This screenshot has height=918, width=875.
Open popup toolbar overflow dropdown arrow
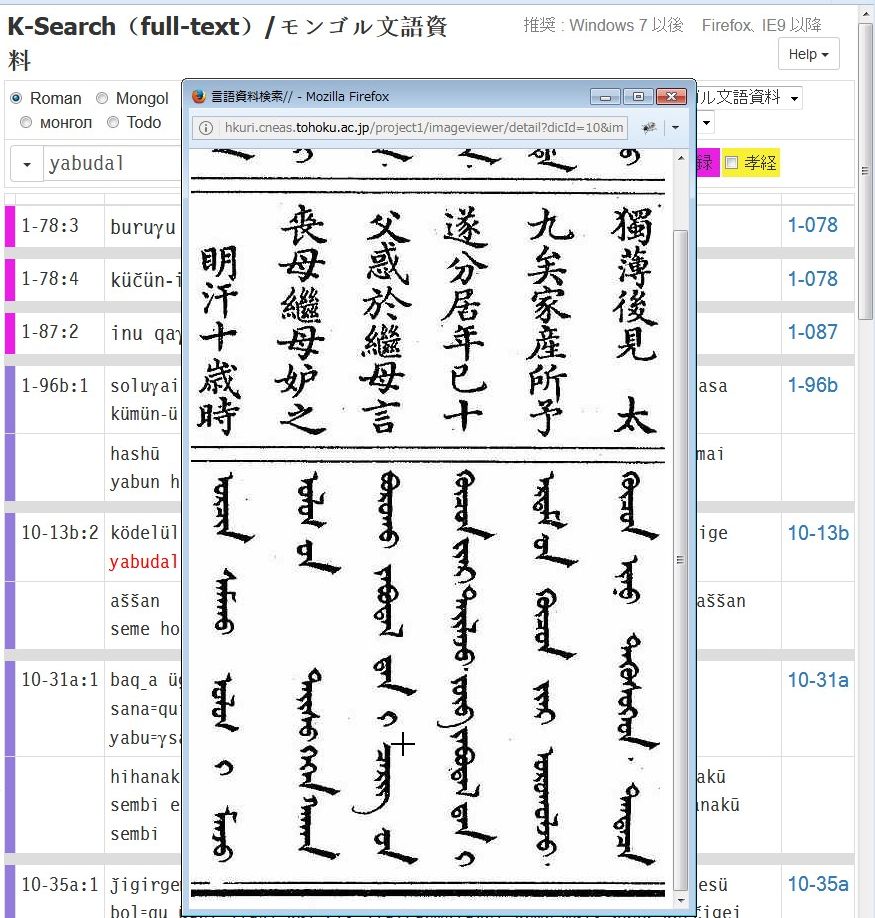coord(675,128)
